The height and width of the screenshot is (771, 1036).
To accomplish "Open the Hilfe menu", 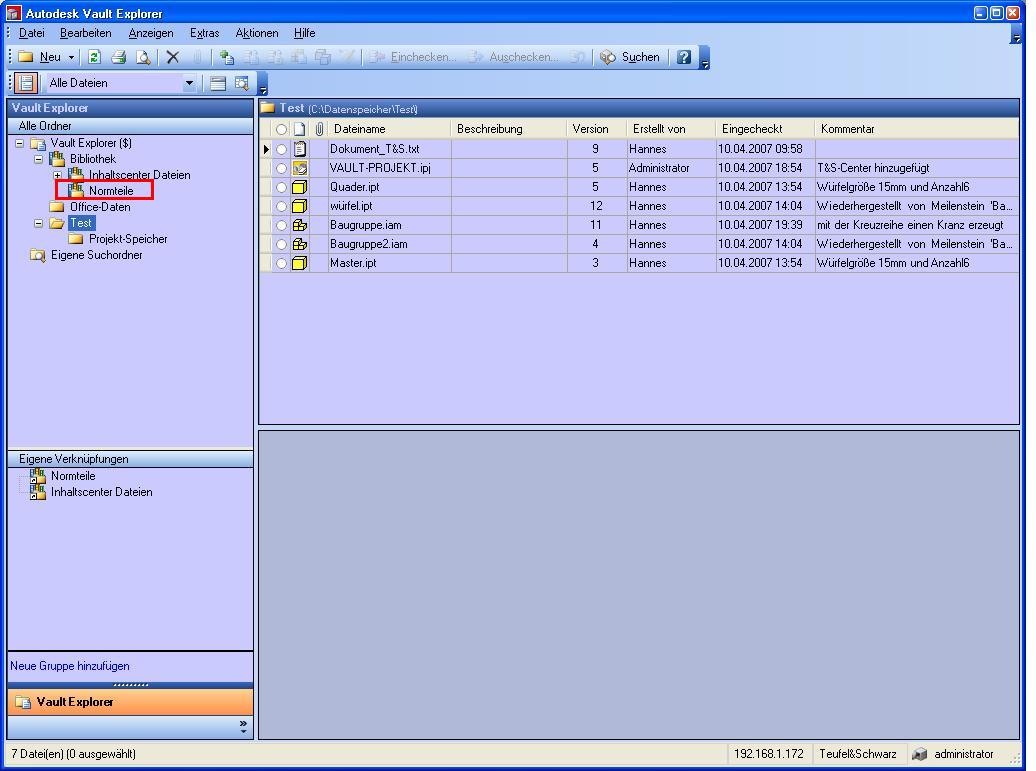I will [305, 33].
